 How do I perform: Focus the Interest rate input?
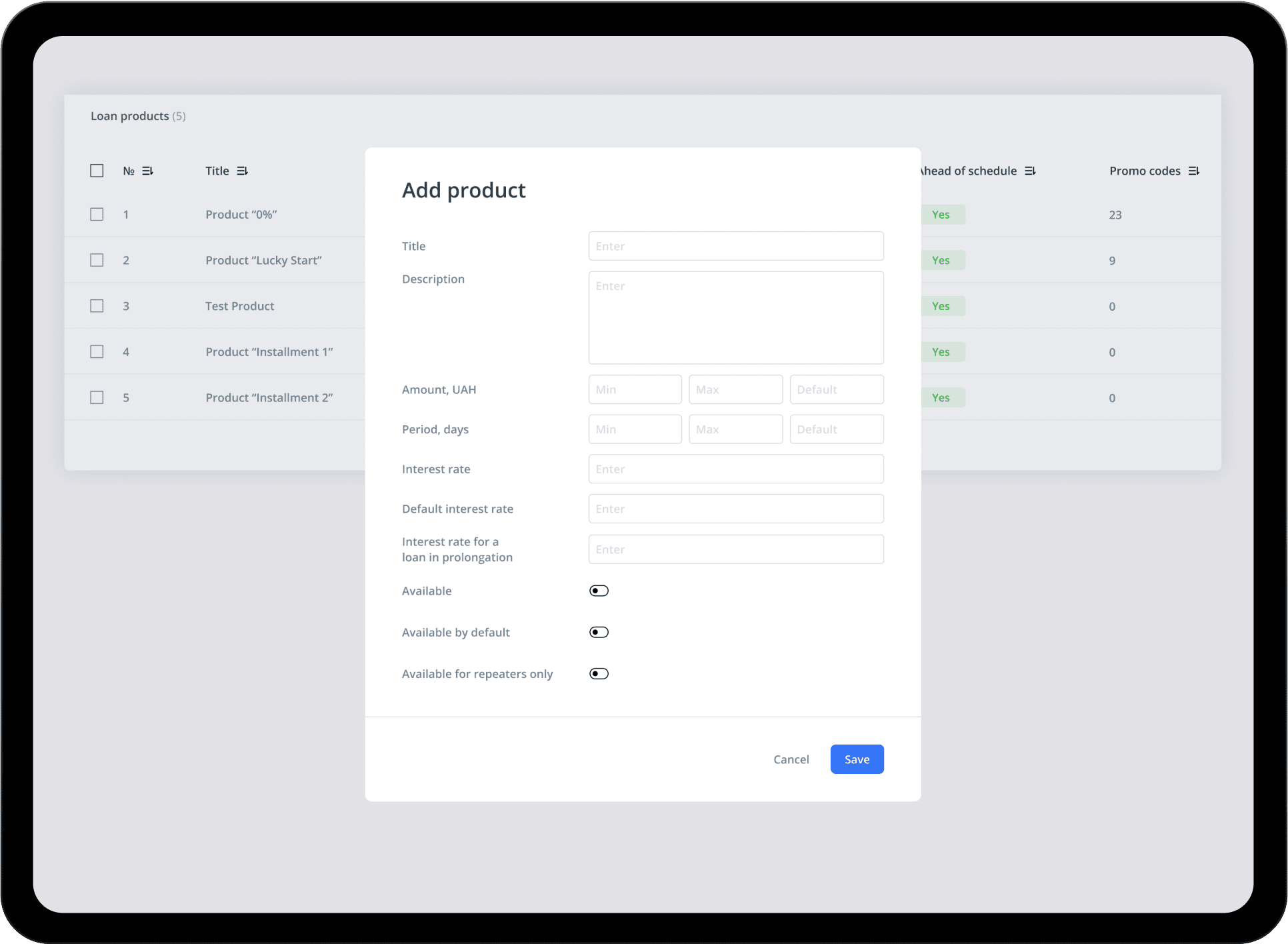(736, 469)
